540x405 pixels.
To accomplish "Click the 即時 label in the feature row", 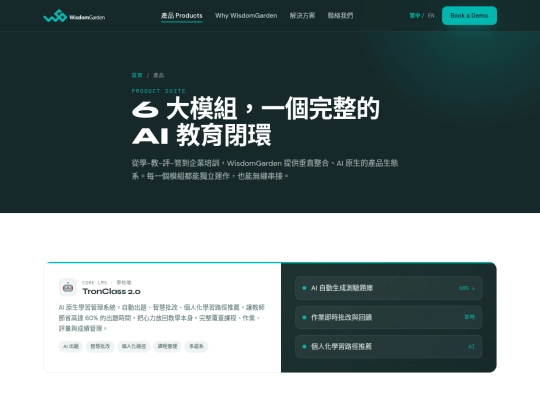I will (x=470, y=317).
